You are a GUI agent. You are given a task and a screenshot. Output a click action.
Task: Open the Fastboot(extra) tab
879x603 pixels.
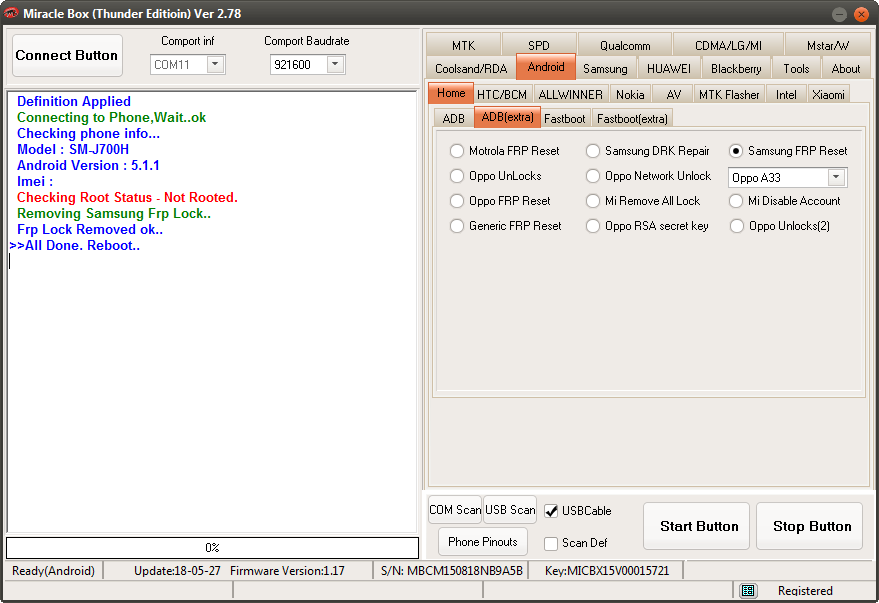pos(632,118)
